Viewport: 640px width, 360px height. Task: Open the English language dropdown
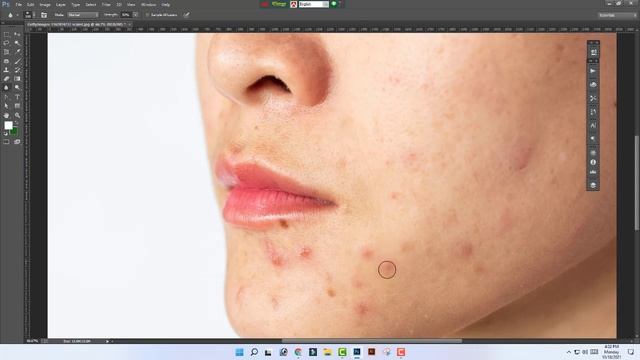(x=313, y=4)
